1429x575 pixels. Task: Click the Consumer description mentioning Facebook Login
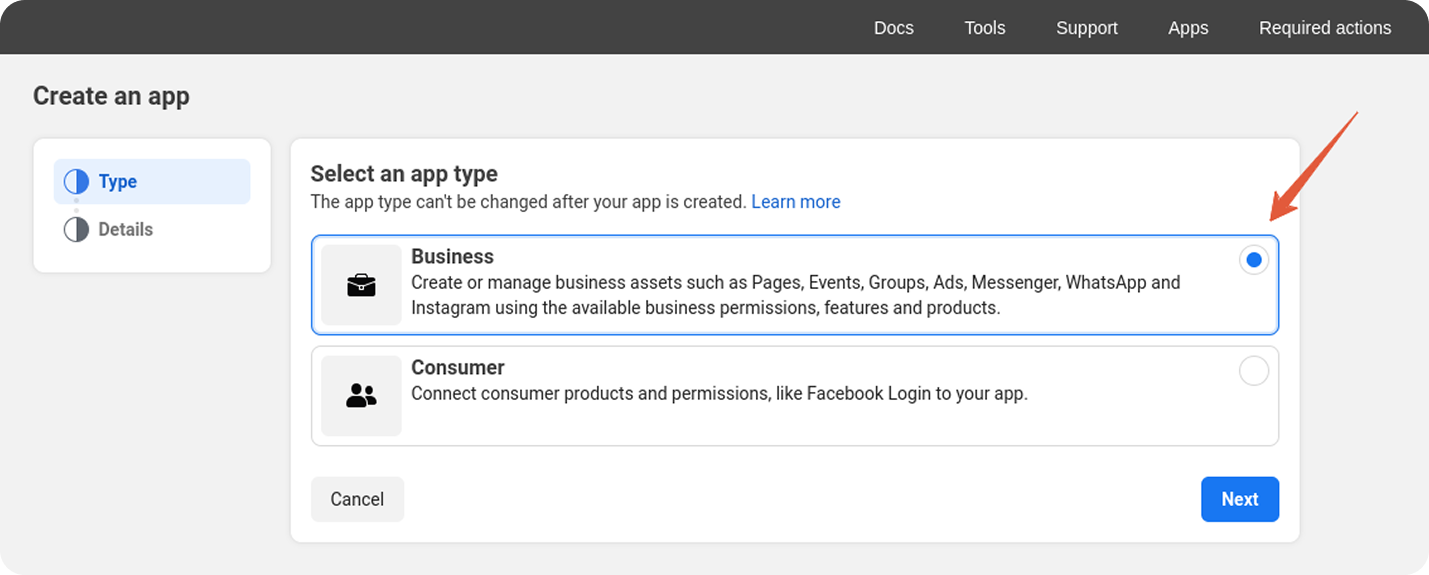719,394
